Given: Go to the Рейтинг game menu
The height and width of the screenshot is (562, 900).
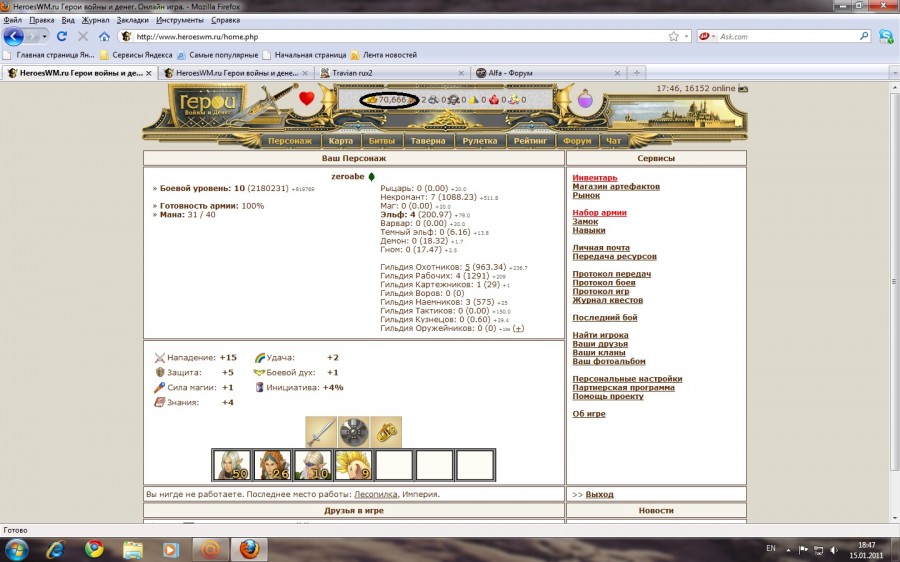Looking at the screenshot, I should tap(530, 141).
